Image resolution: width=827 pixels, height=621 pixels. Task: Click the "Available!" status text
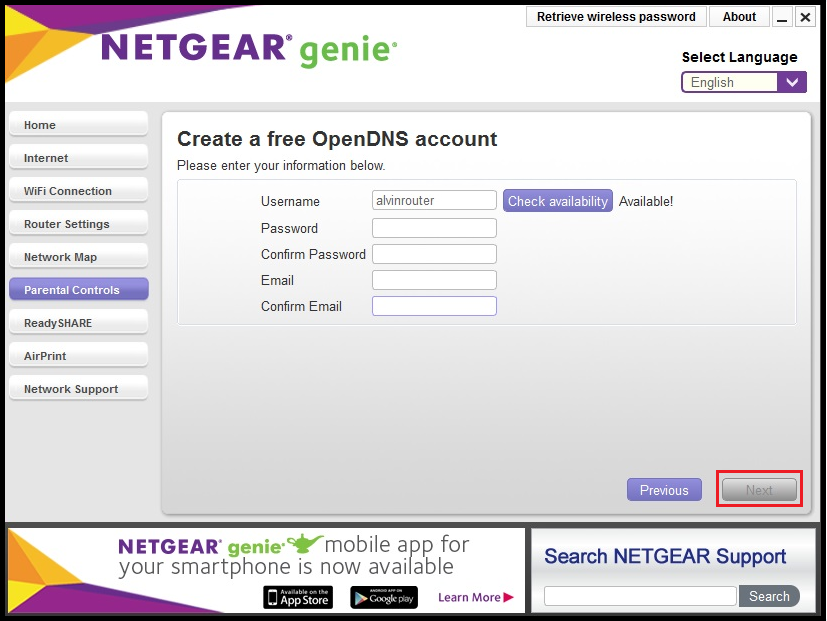pyautogui.click(x=646, y=201)
